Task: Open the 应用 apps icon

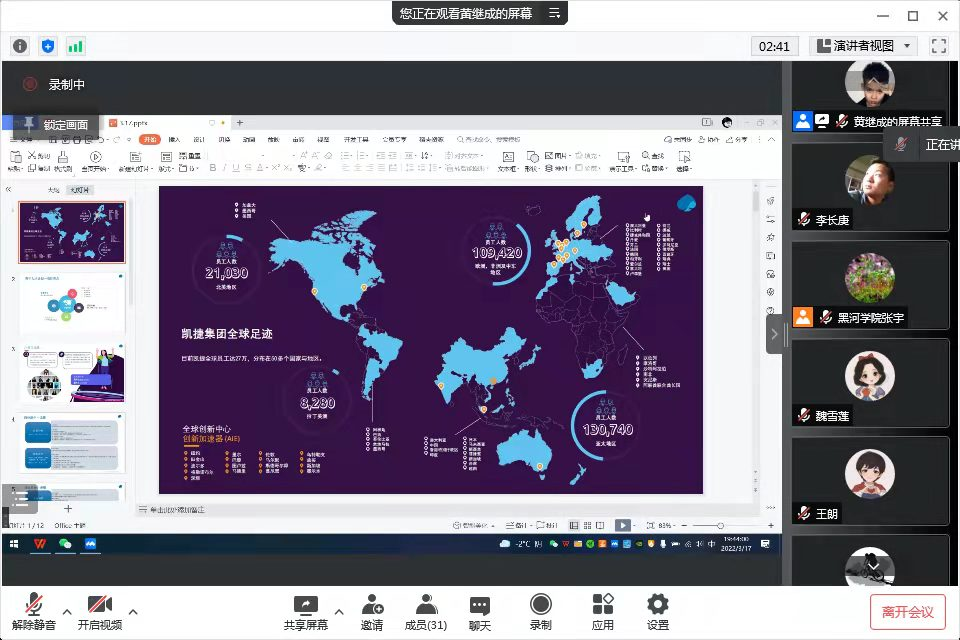Action: 602,612
